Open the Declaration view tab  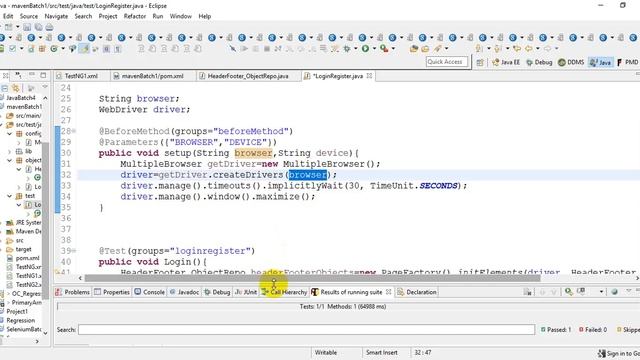coord(417,292)
